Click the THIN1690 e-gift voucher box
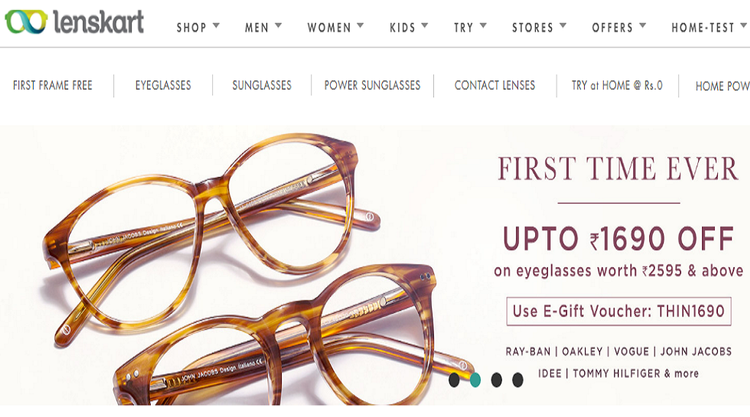The width and height of the screenshot is (750, 417). [x=618, y=311]
